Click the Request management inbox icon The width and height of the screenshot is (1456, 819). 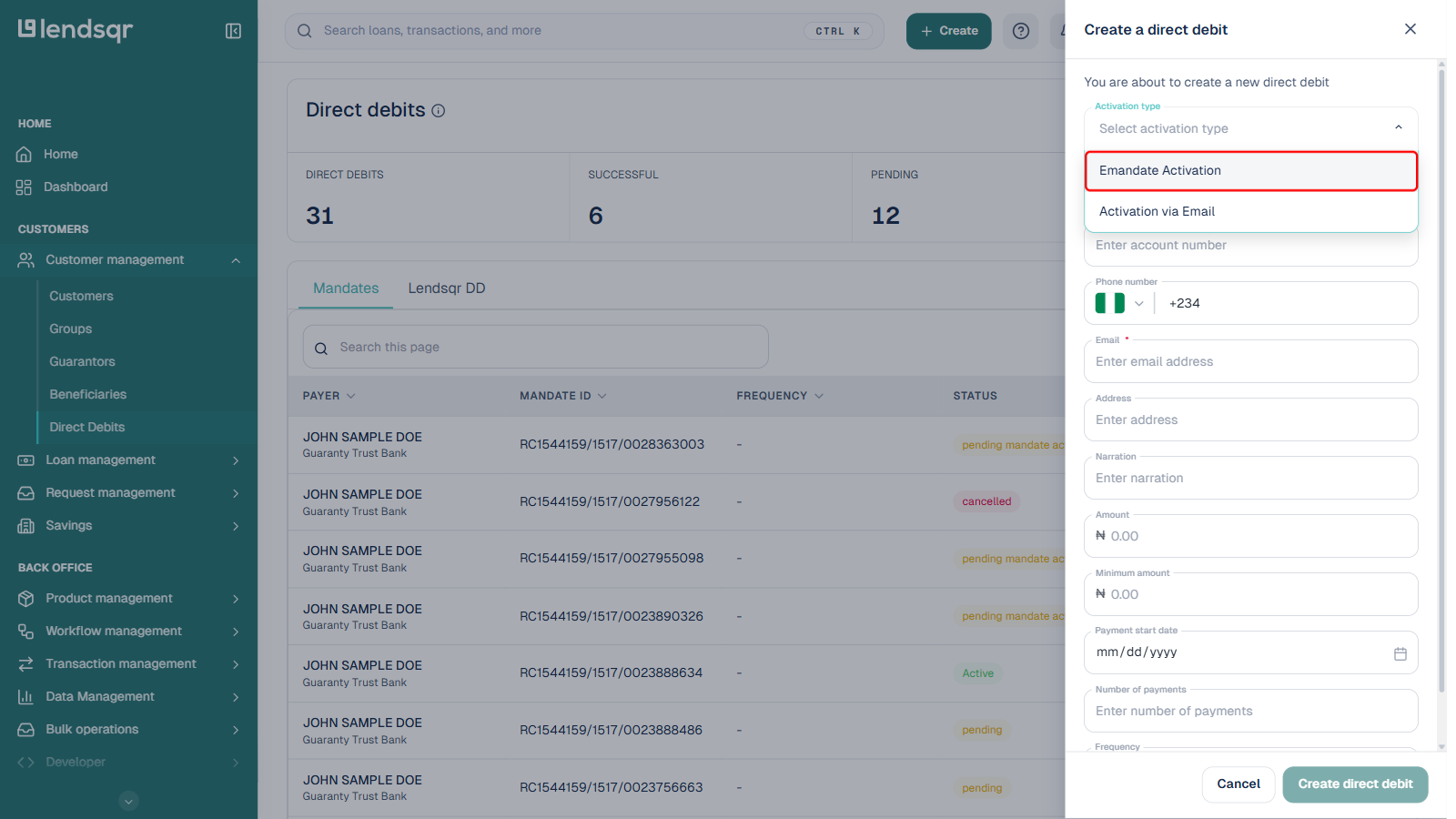tap(25, 493)
